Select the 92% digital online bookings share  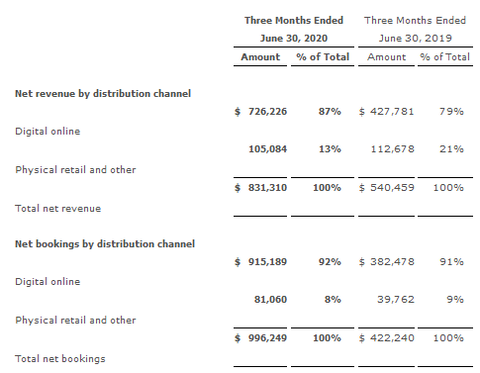329,262
